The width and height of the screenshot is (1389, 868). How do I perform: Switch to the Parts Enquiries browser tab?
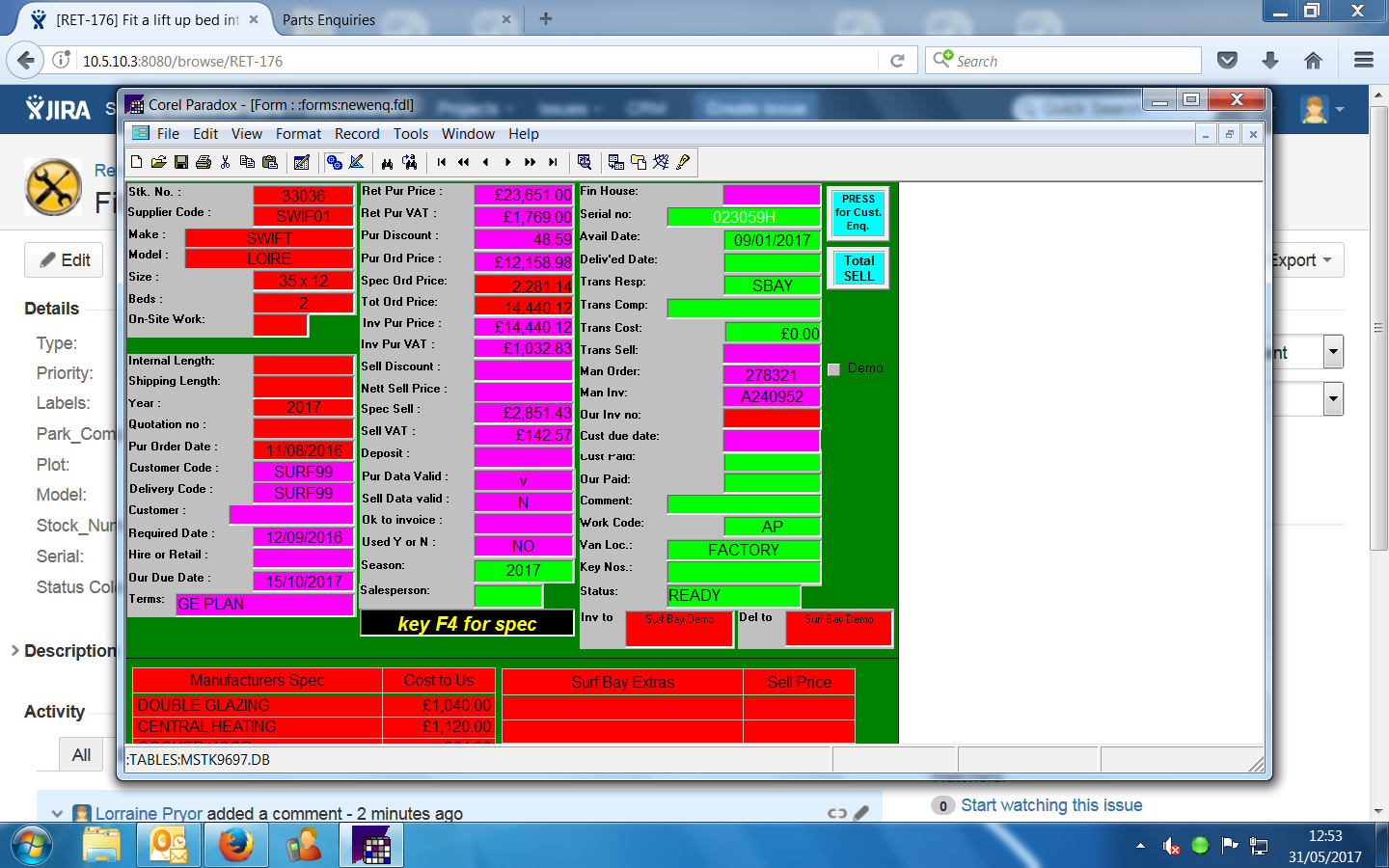[395, 19]
